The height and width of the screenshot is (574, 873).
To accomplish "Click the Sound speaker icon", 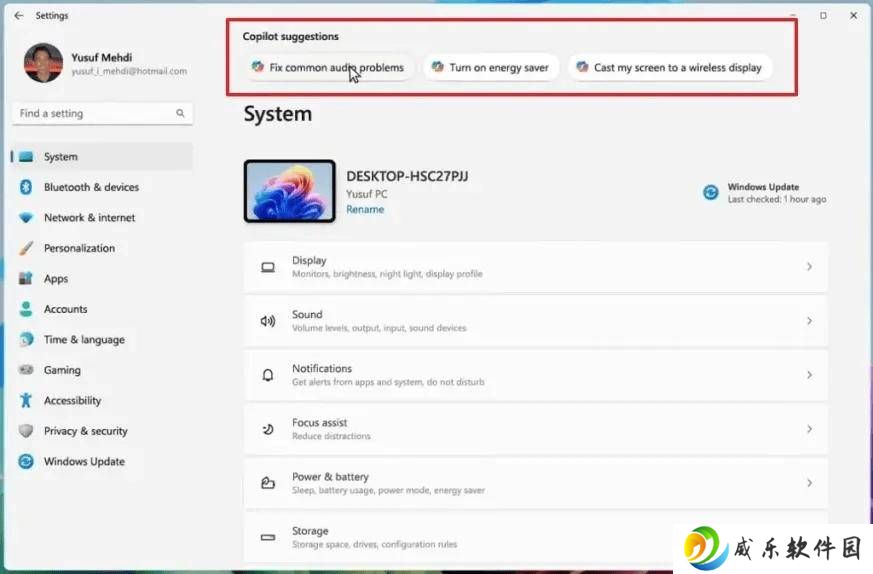I will [268, 321].
